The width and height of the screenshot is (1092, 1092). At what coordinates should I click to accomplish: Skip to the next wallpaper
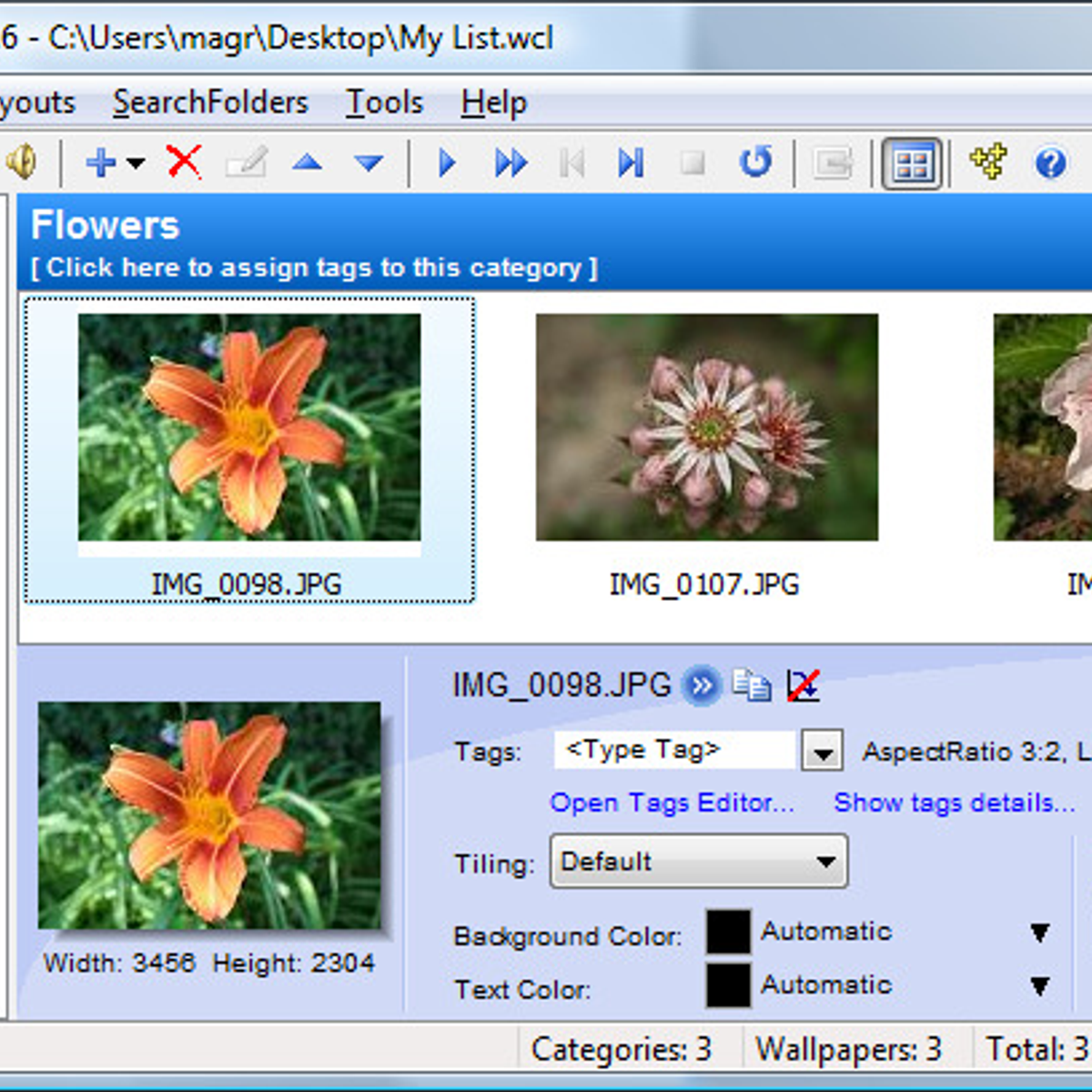(510, 162)
